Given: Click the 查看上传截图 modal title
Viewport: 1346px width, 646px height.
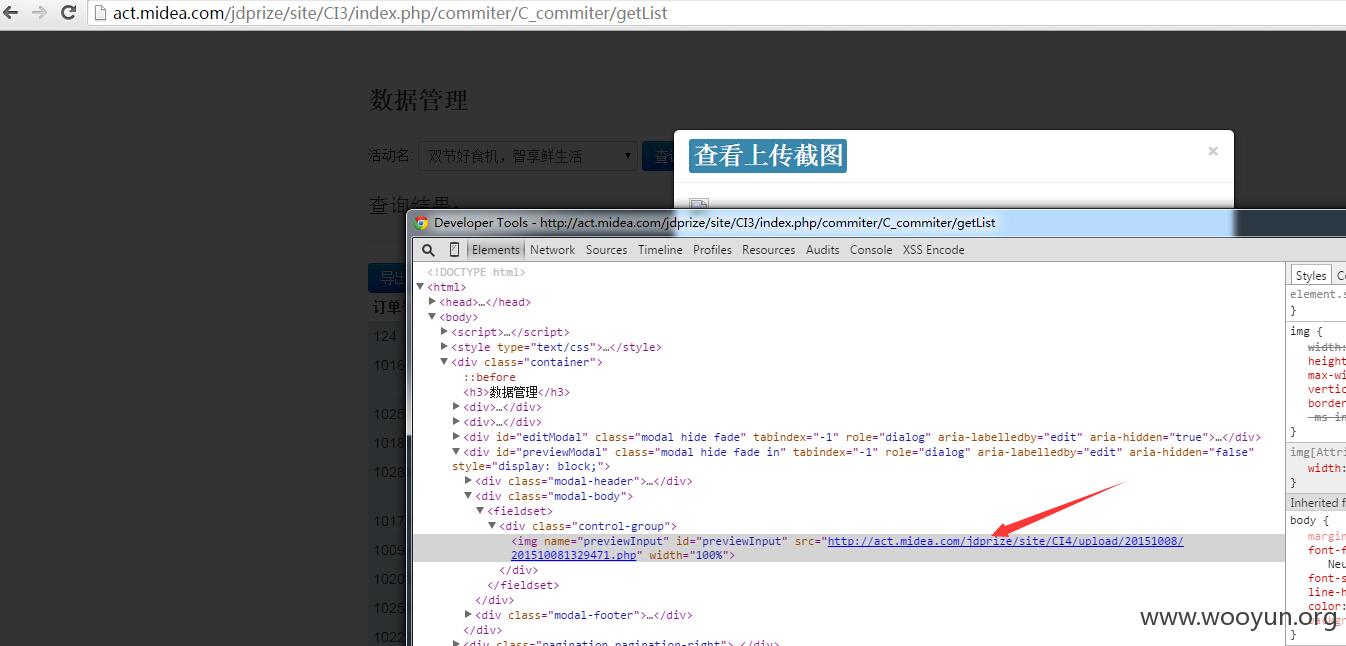Looking at the screenshot, I should point(768,155).
